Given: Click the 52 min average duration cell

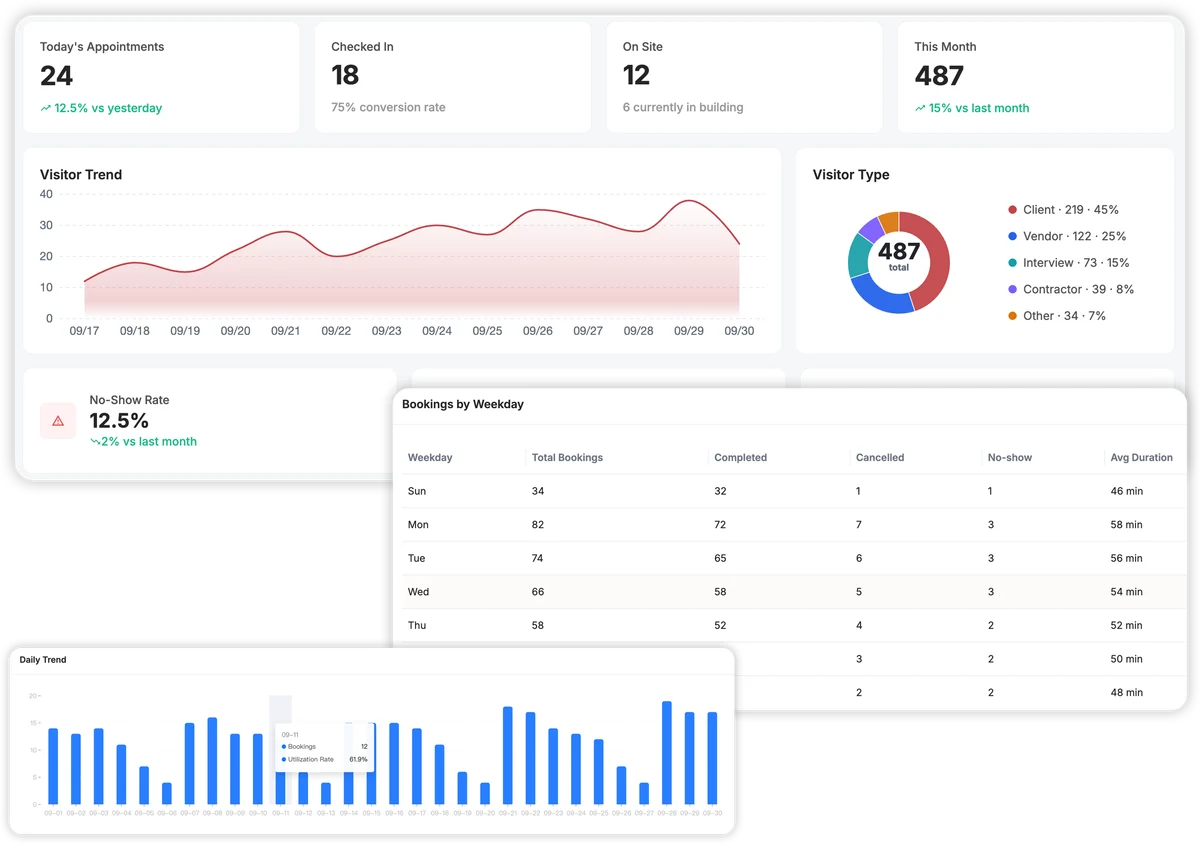Looking at the screenshot, I should (x=1126, y=625).
